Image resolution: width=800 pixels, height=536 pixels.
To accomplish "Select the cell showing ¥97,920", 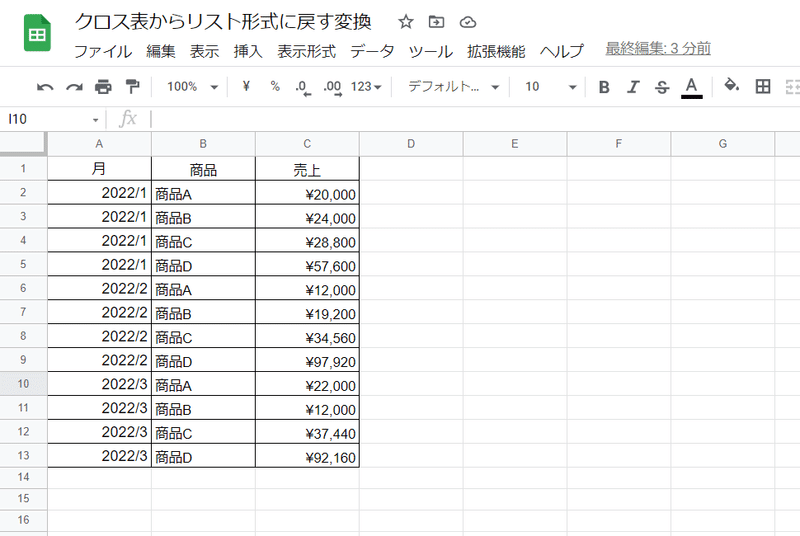I will click(x=307, y=360).
